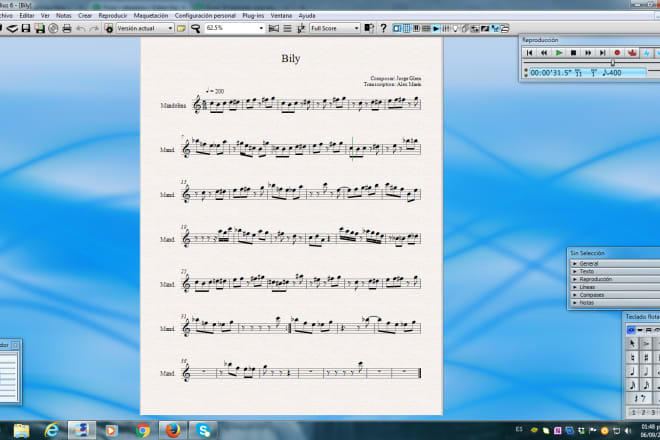Image resolution: width=660 pixels, height=440 pixels.
Task: Select the accent key on Keypad
Action: pyautogui.click(x=646, y=344)
